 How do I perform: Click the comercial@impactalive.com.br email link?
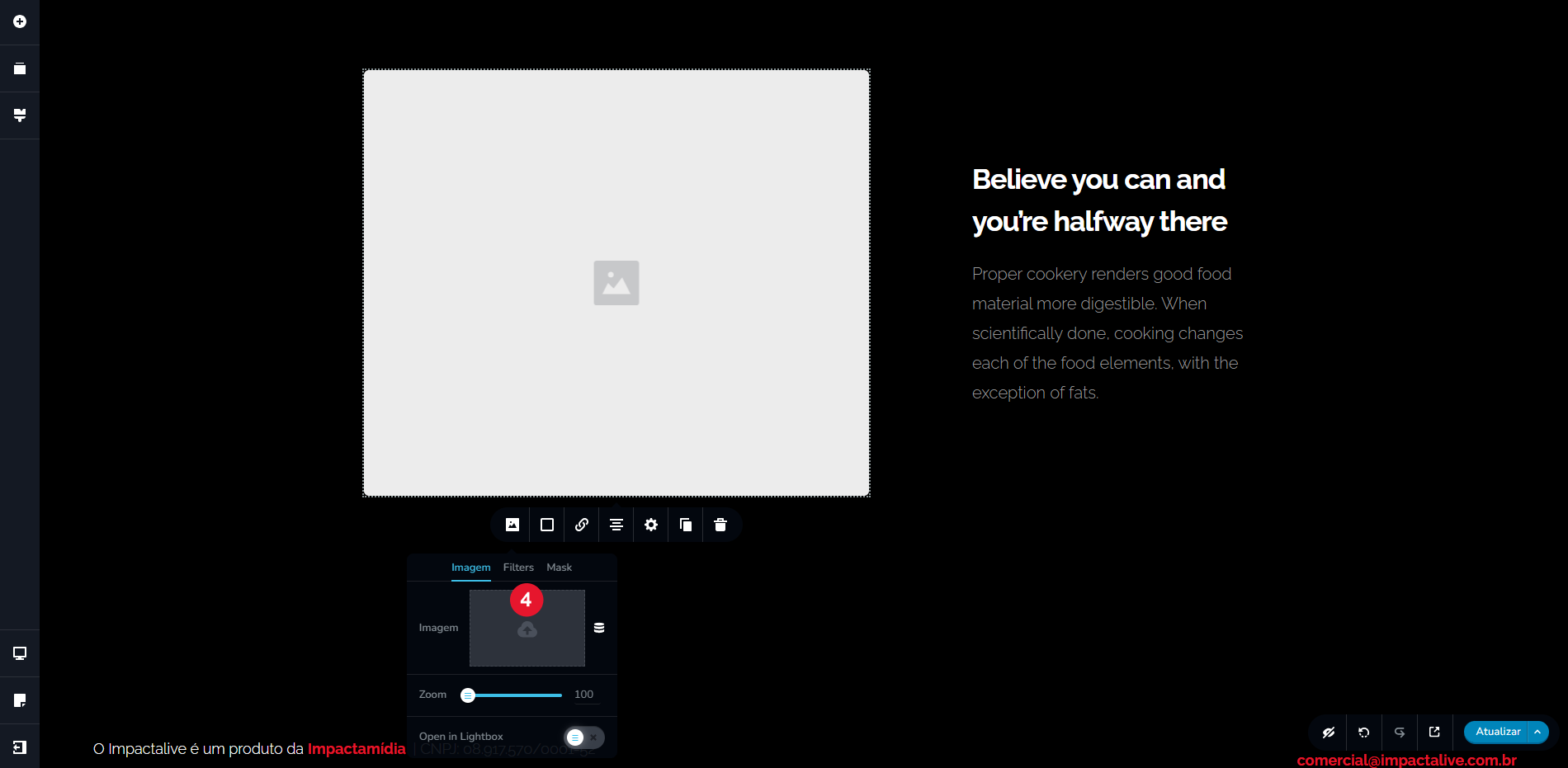[x=1406, y=760]
